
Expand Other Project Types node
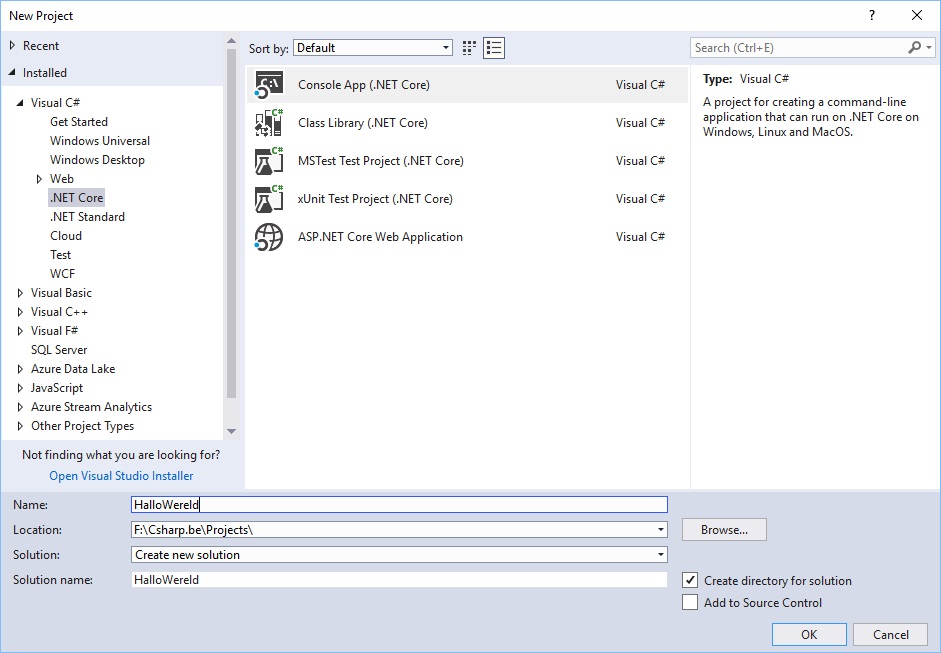click(20, 426)
